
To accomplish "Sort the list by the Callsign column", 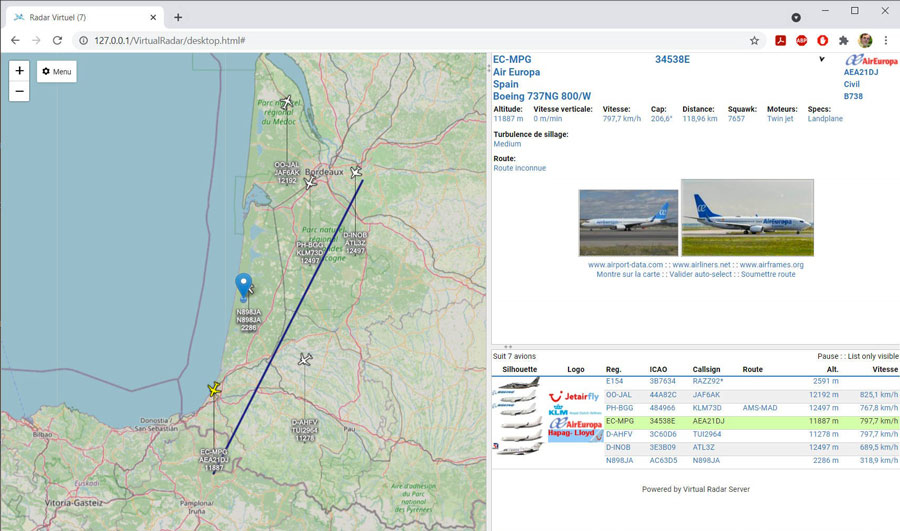I will tap(706, 369).
